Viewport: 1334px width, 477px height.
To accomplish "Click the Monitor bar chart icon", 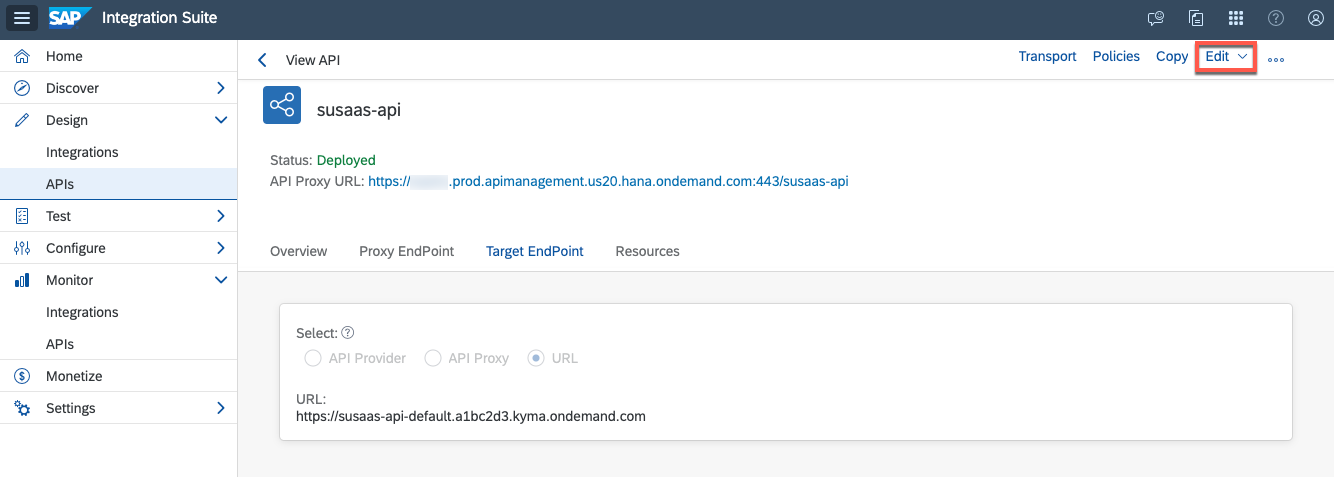I will click(22, 280).
